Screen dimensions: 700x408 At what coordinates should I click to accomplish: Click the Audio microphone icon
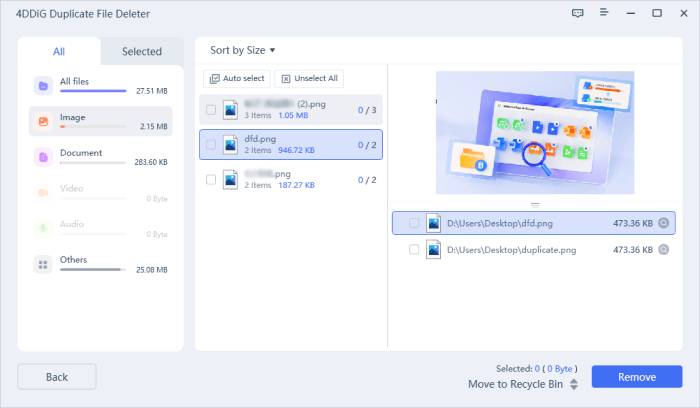click(x=43, y=229)
